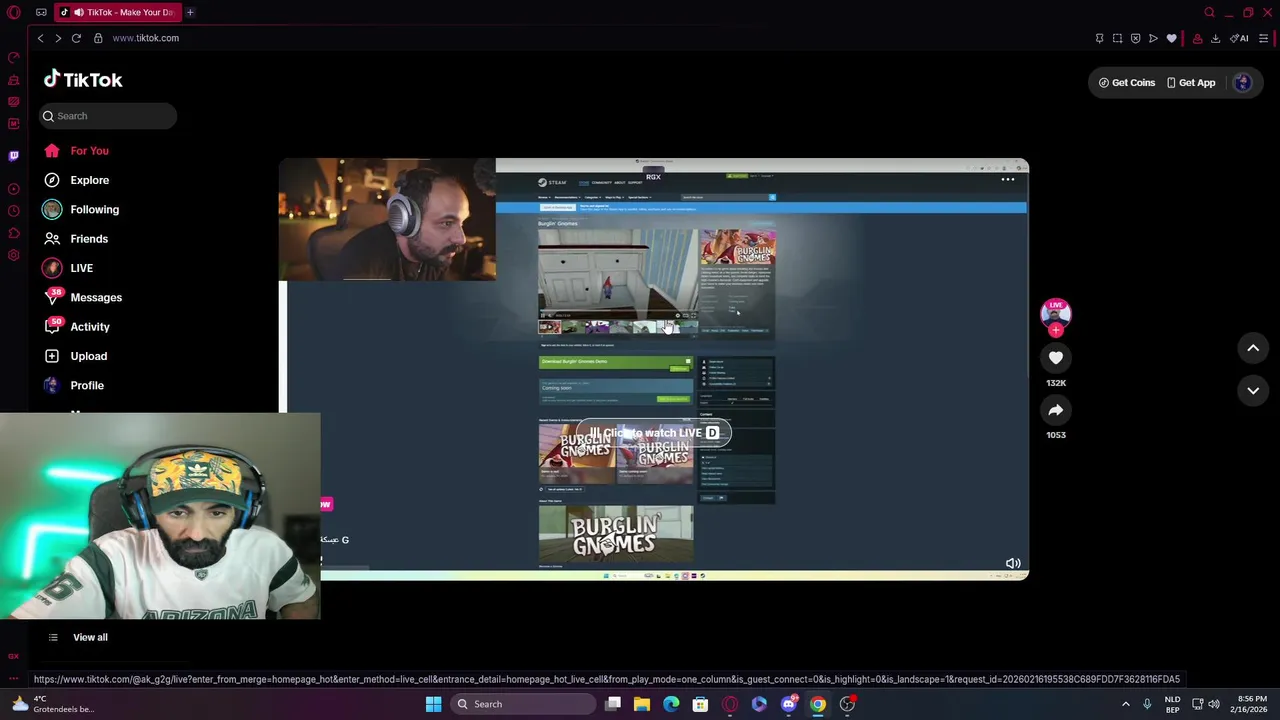Click the address bar padlock icon
This screenshot has height=720, width=1280.
[x=98, y=38]
